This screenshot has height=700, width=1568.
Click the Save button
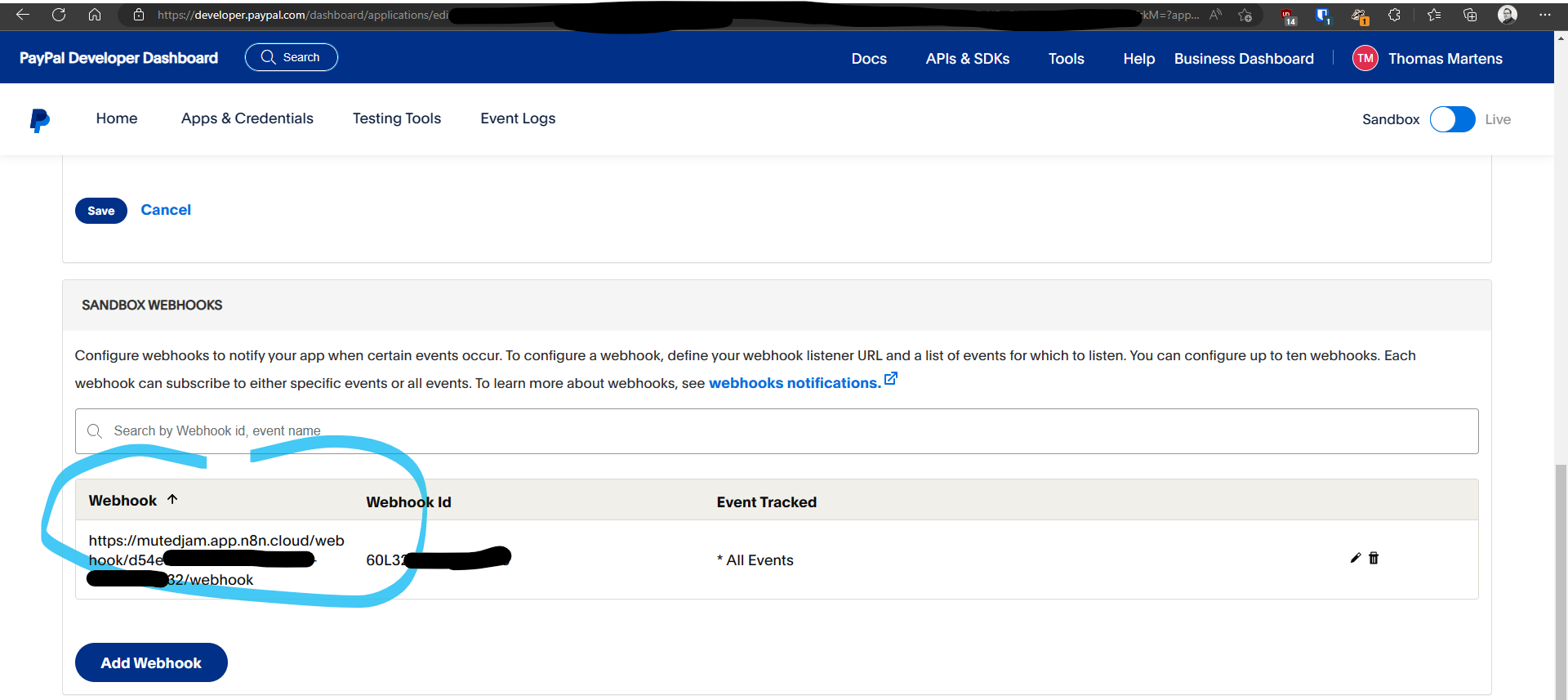click(101, 211)
